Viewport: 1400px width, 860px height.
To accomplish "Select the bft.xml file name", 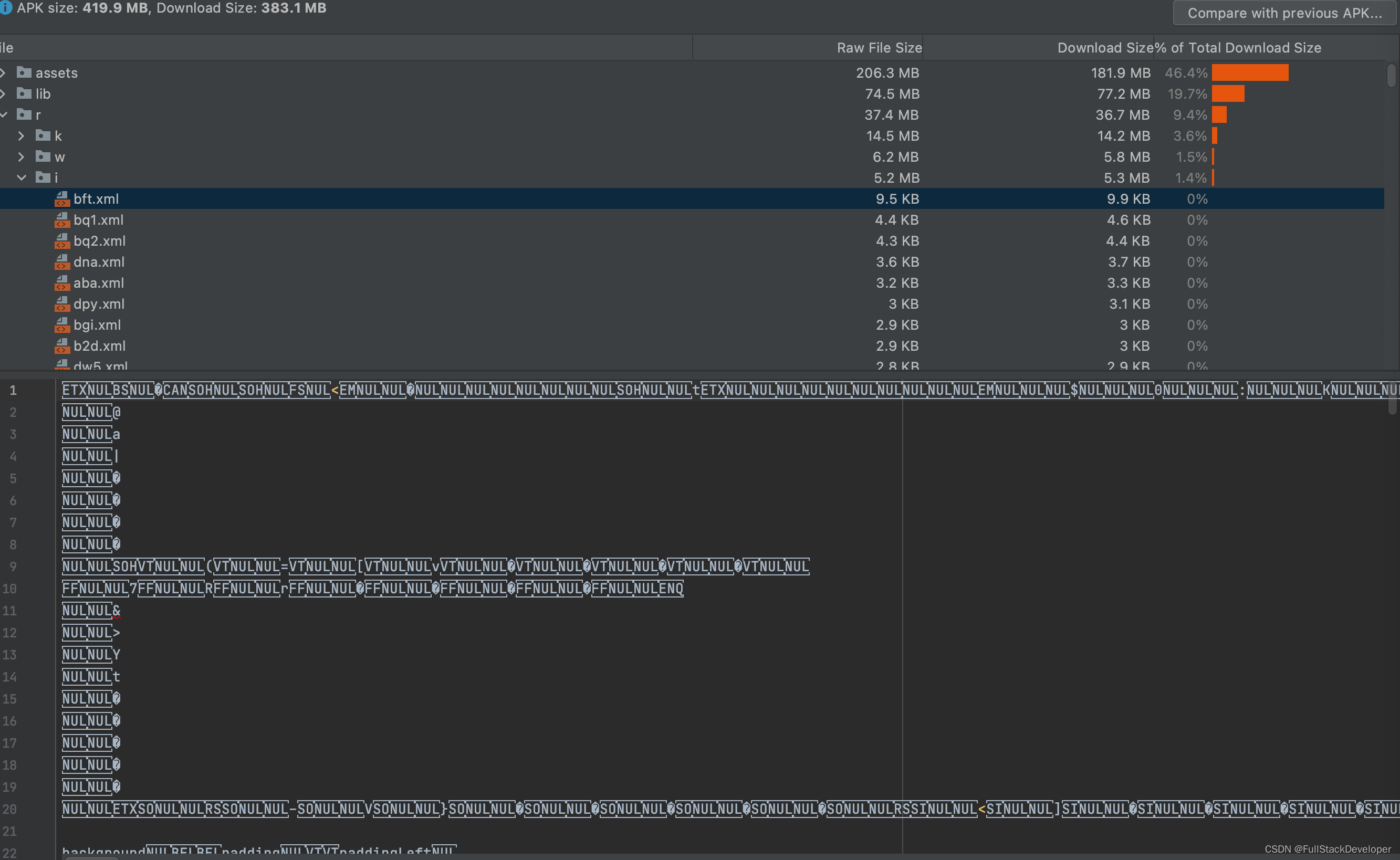I will point(96,199).
